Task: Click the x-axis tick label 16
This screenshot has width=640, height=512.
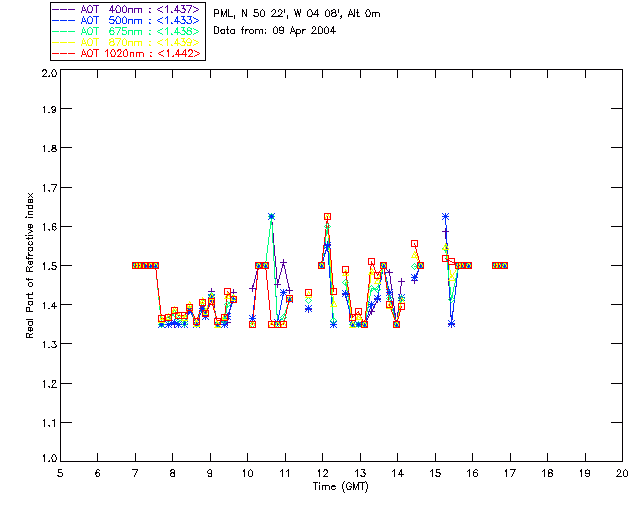Action: click(x=473, y=473)
